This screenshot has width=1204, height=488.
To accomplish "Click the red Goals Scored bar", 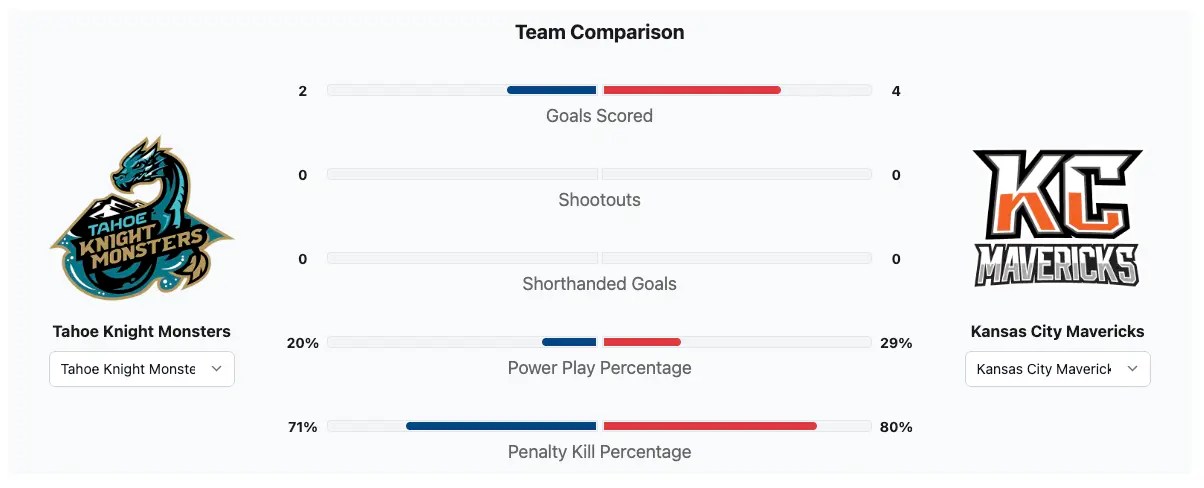I will 692,90.
